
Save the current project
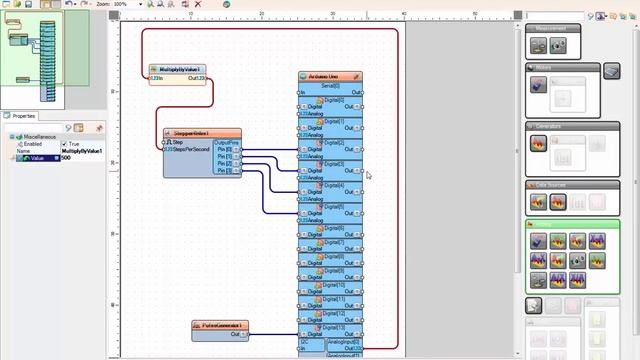pos(28,4)
